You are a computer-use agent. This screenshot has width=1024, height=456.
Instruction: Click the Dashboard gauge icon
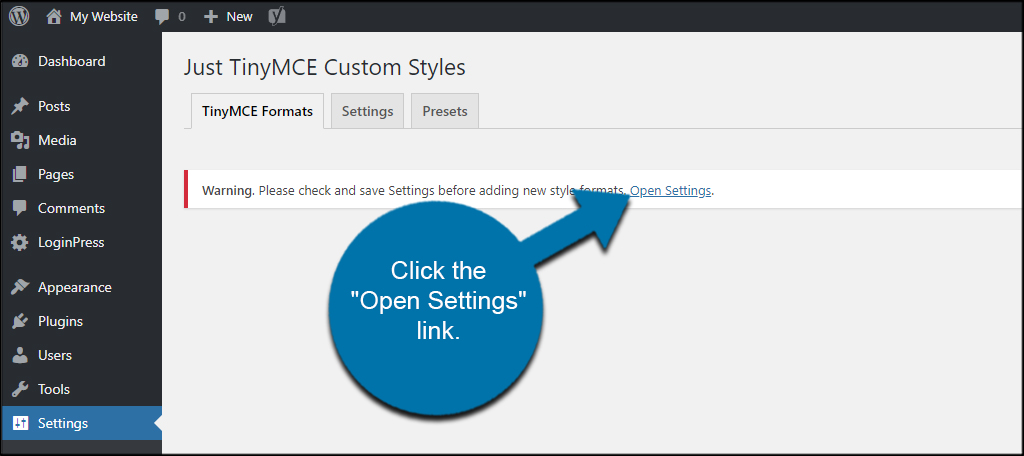pyautogui.click(x=20, y=61)
